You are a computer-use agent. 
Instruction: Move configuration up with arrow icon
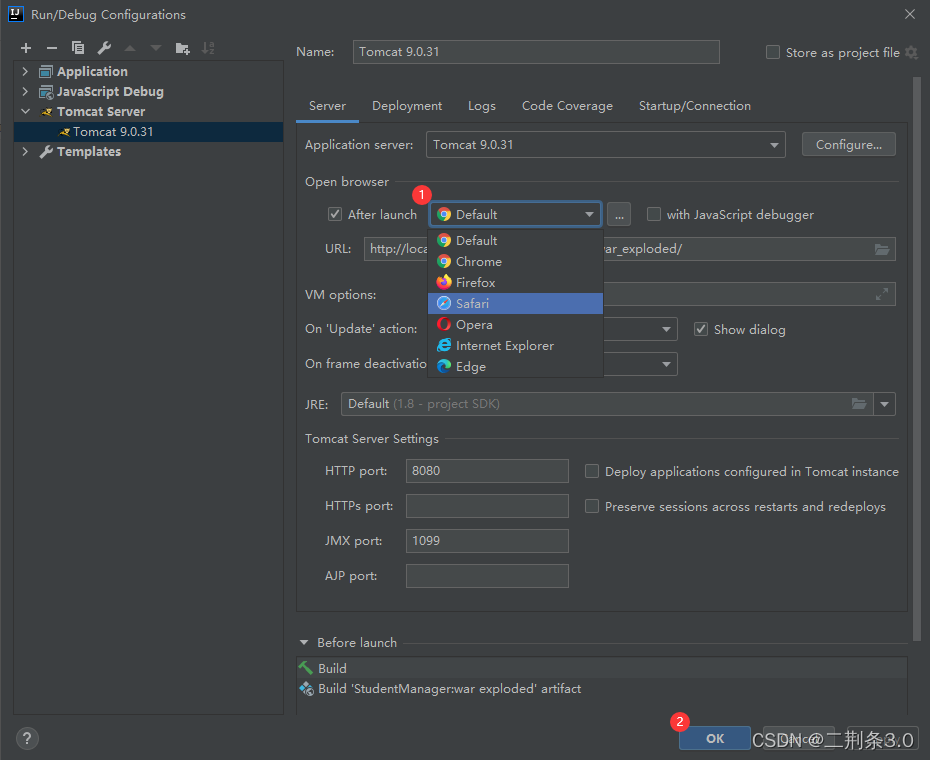[x=130, y=48]
